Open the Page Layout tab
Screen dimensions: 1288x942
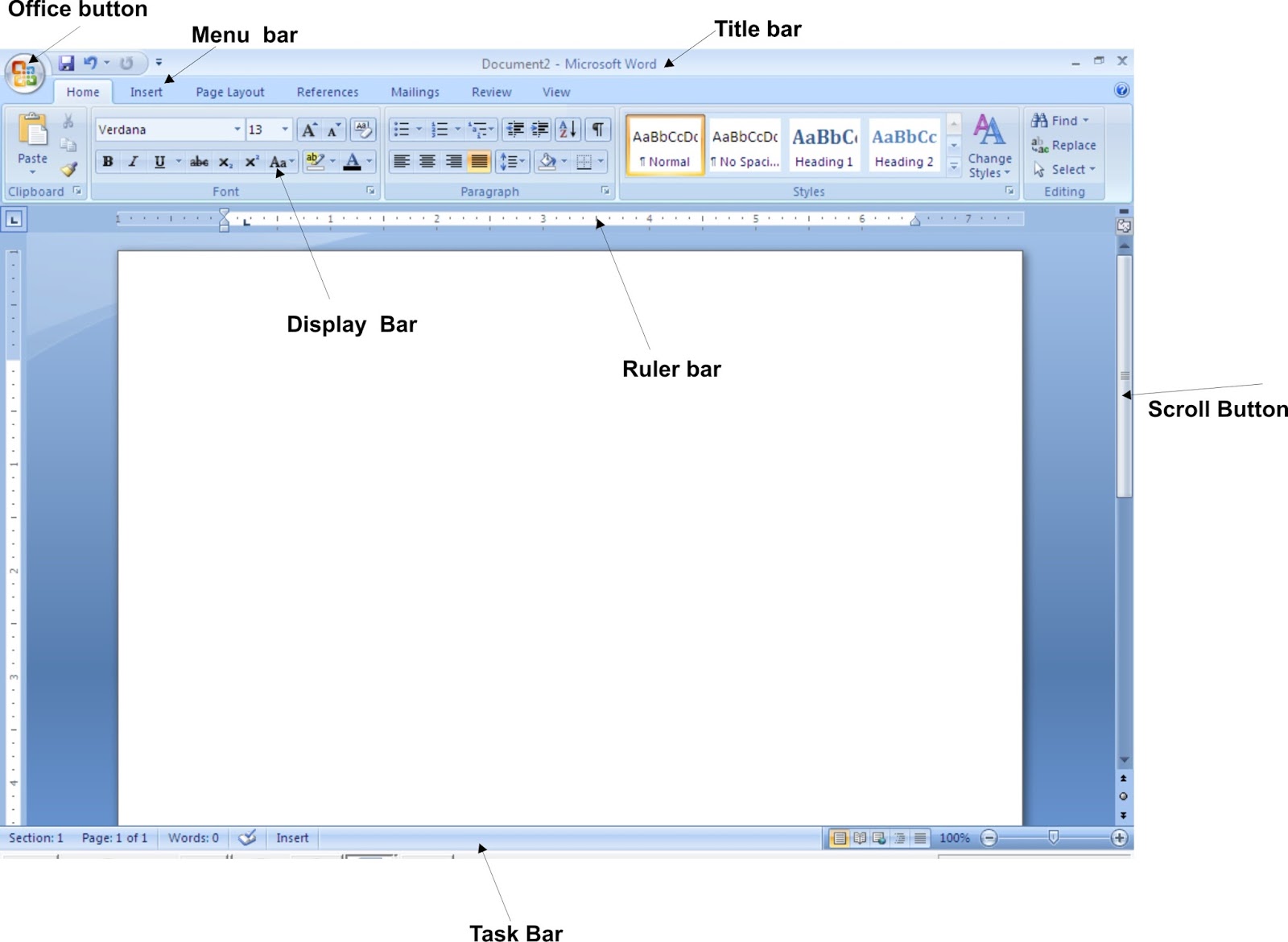pos(230,92)
